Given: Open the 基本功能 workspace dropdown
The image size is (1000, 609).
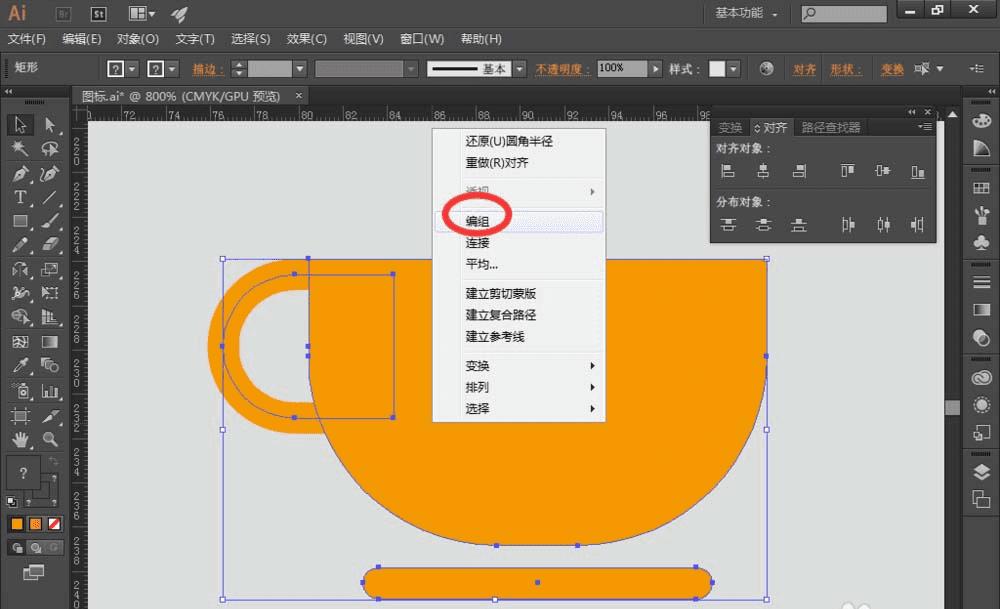Looking at the screenshot, I should (746, 14).
